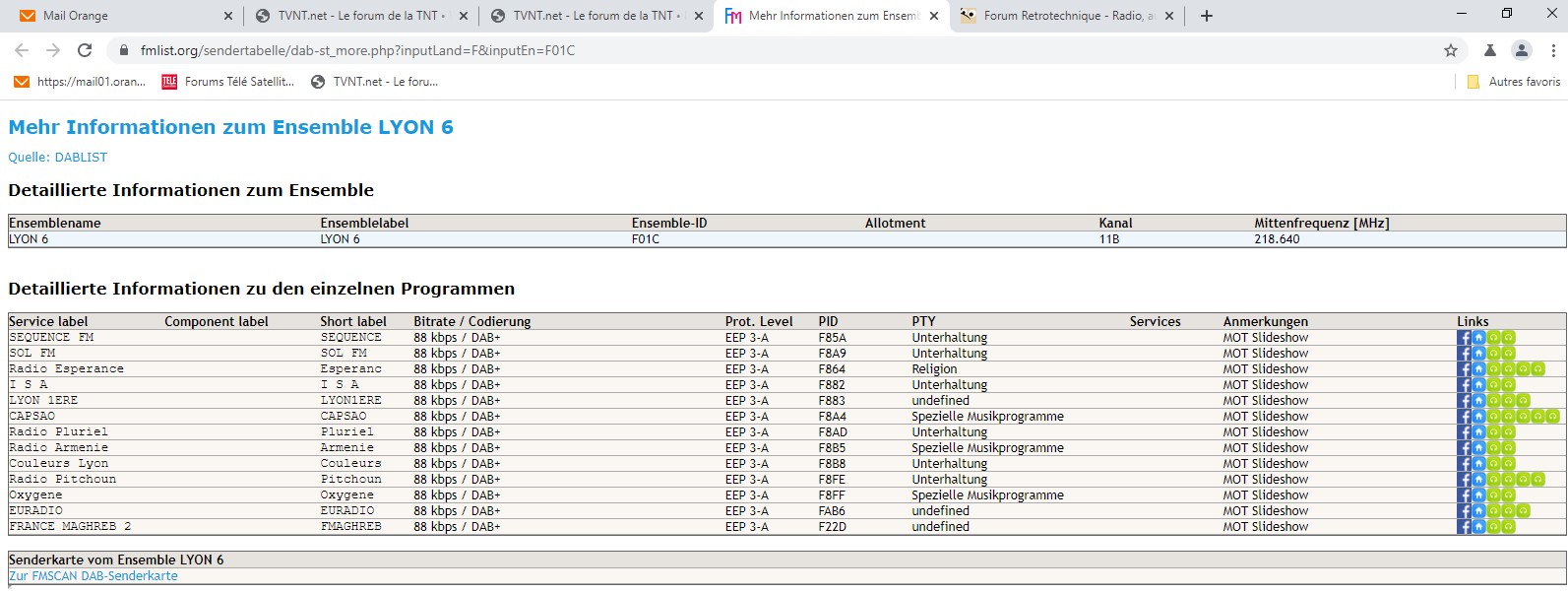Image resolution: width=1568 pixels, height=593 pixels.
Task: Open Facebook icon for Radio Armenie
Action: pos(1464,448)
